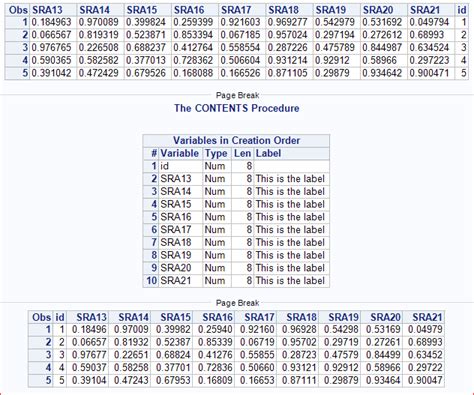The height and width of the screenshot is (395, 474).
Task: Select SRA20 in the variables table
Action: [x=176, y=268]
